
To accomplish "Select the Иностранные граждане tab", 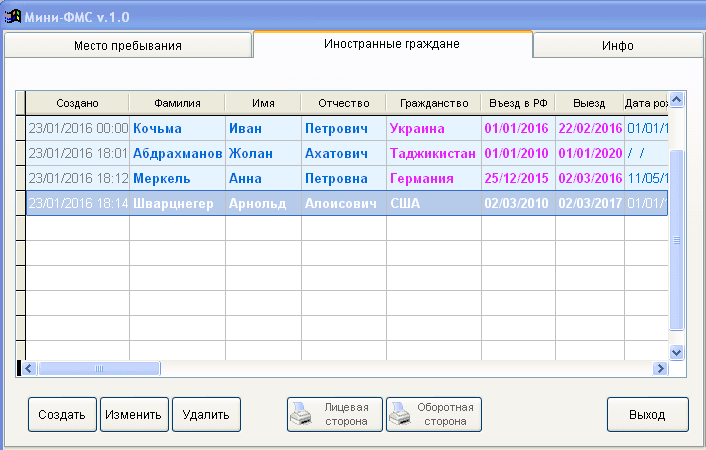I will [x=393, y=44].
